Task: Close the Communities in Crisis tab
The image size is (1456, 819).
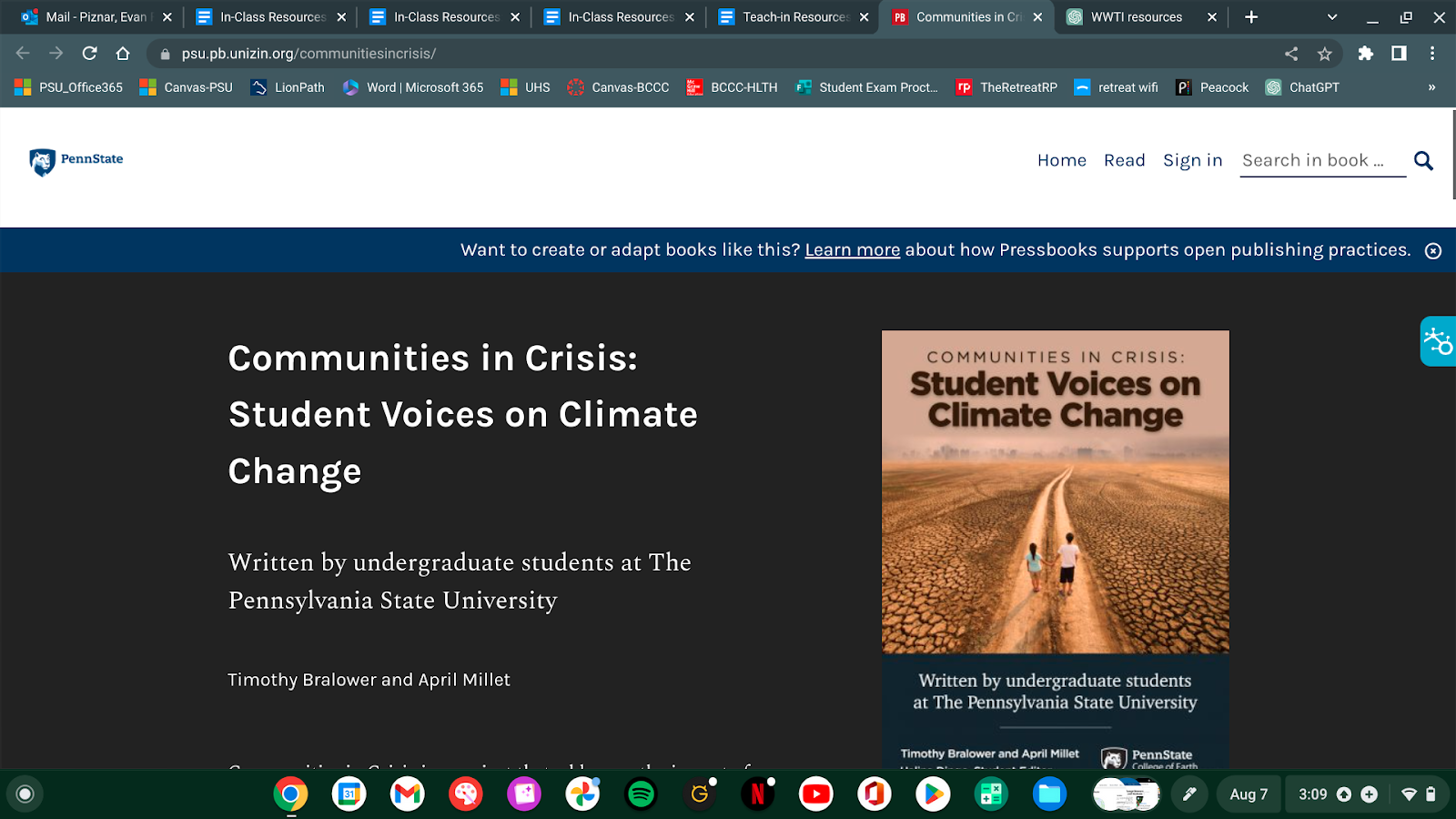Action: tap(1037, 17)
